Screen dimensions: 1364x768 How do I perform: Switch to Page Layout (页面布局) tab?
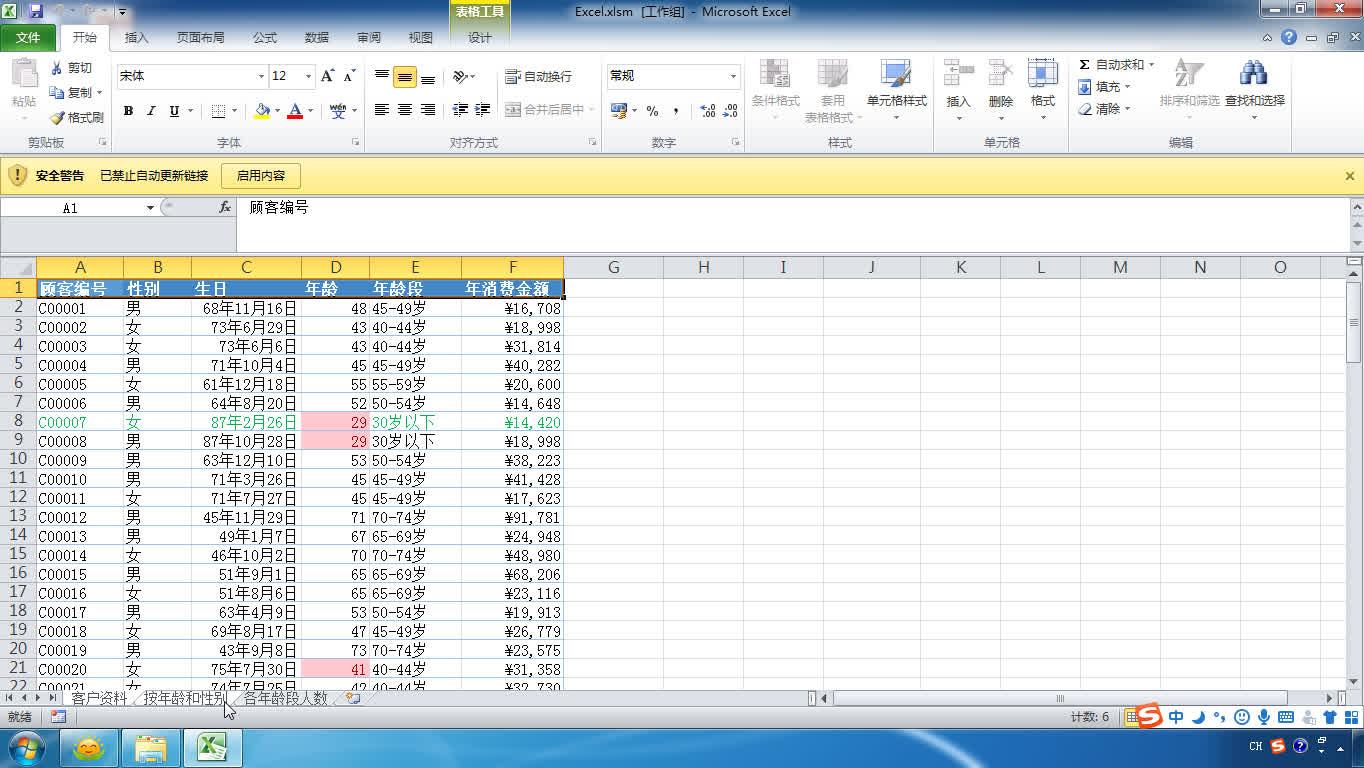pyautogui.click(x=200, y=38)
